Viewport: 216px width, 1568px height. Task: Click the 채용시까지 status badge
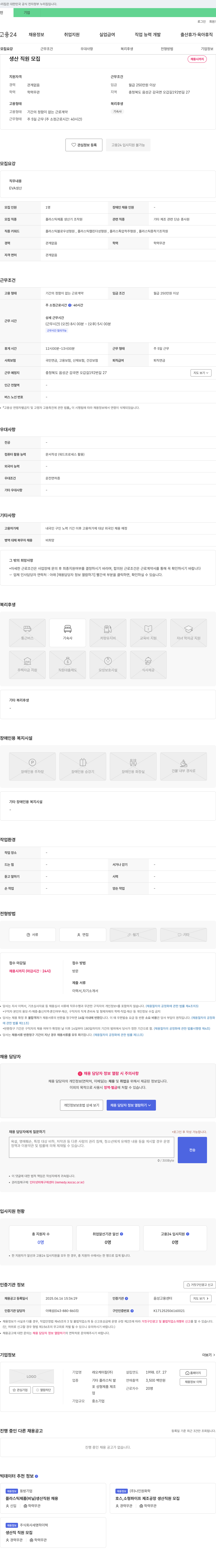(x=197, y=59)
